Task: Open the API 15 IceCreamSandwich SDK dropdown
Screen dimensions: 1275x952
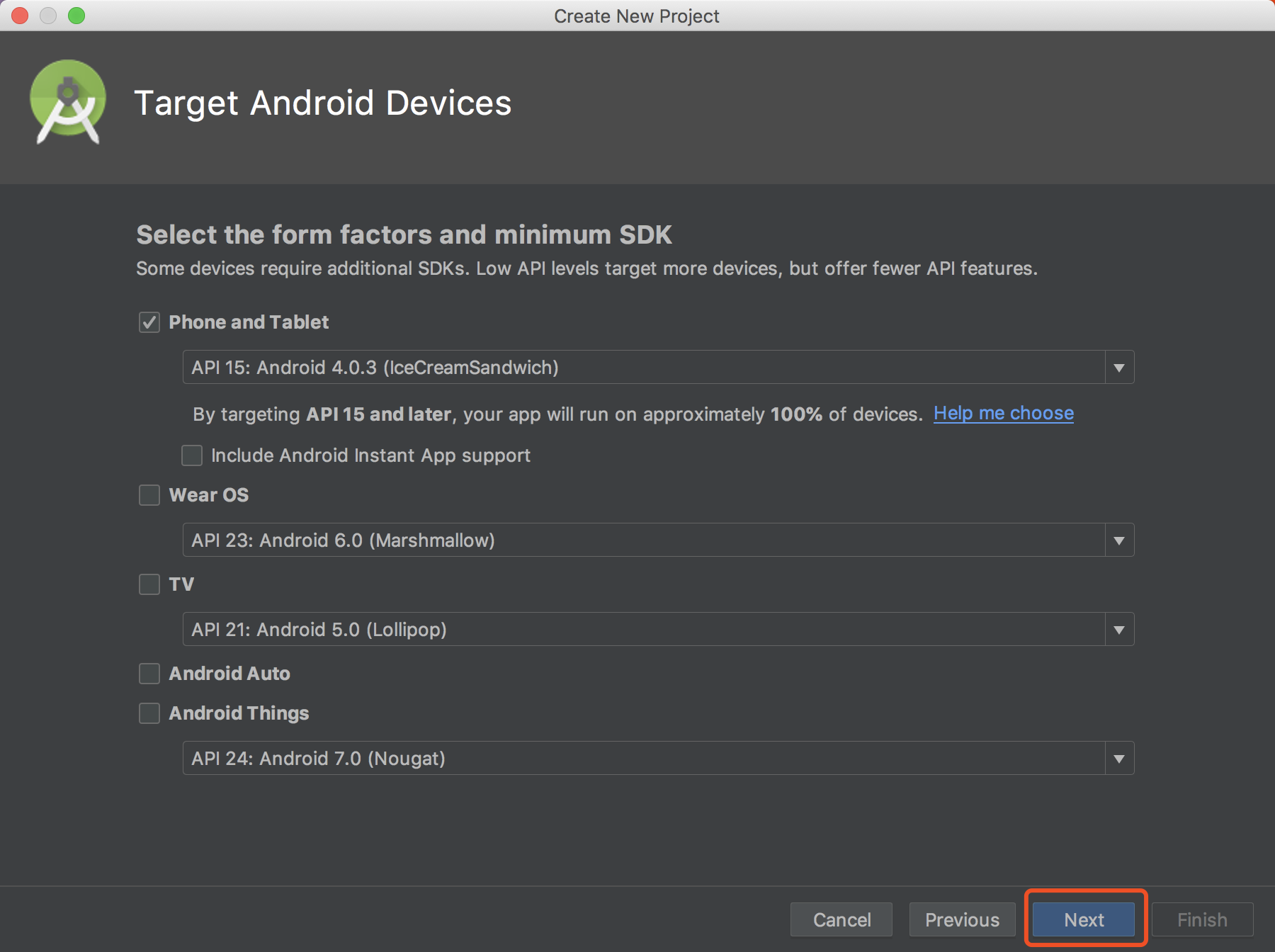Action: coord(658,367)
